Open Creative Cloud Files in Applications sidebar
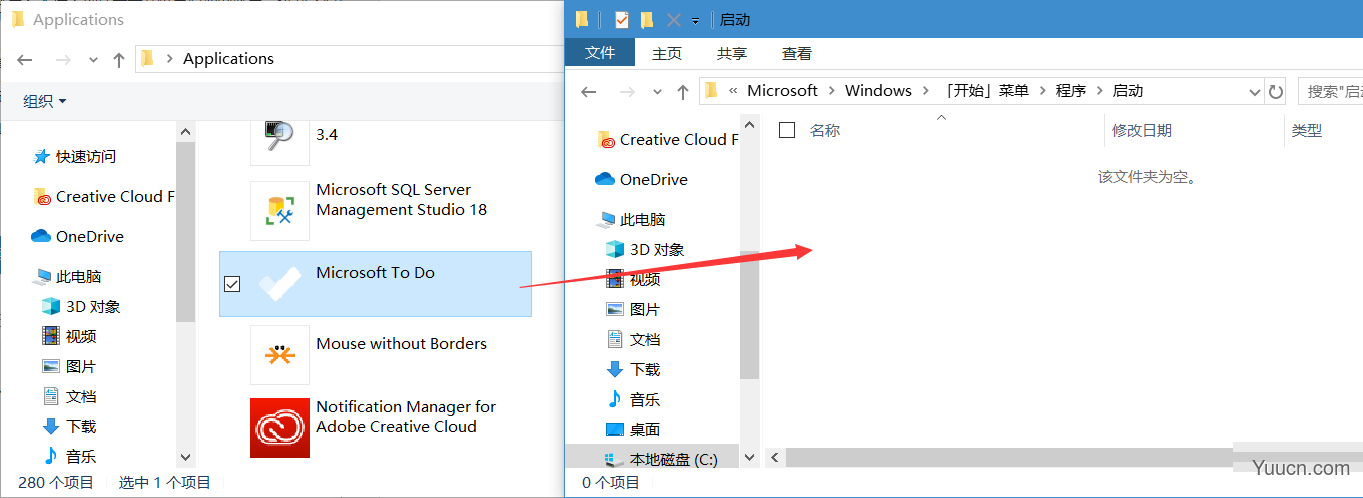Screen dimensions: 1363x498 click(x=103, y=197)
